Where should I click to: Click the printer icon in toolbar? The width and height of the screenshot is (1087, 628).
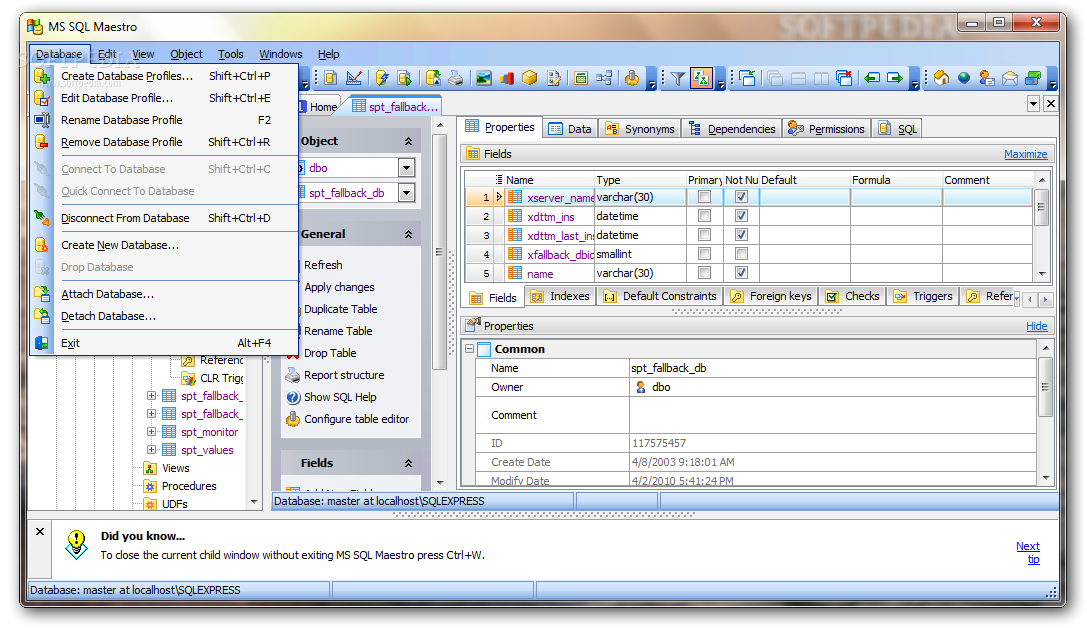coord(455,78)
